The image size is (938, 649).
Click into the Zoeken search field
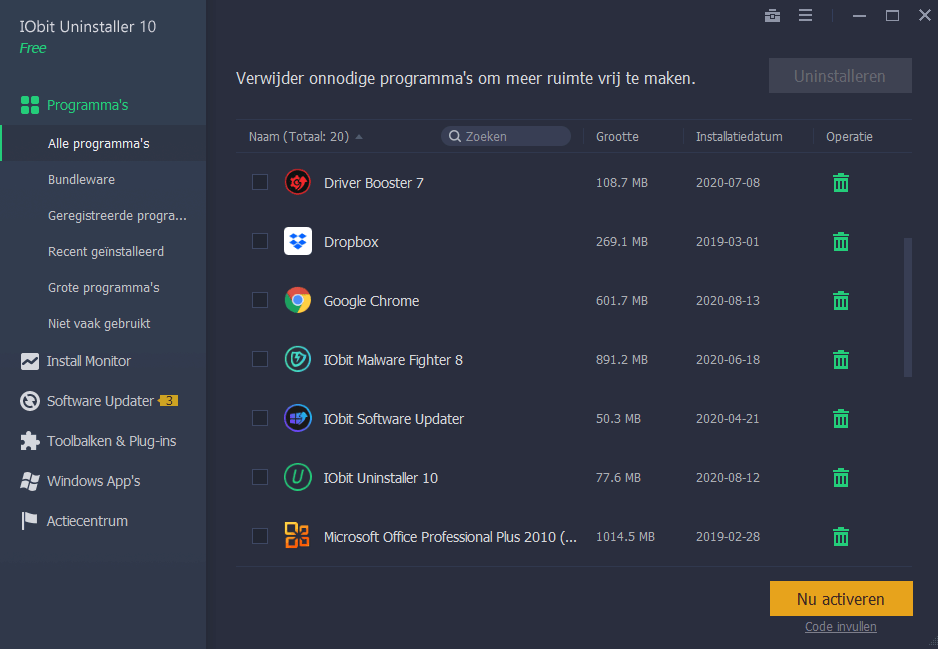click(x=505, y=136)
